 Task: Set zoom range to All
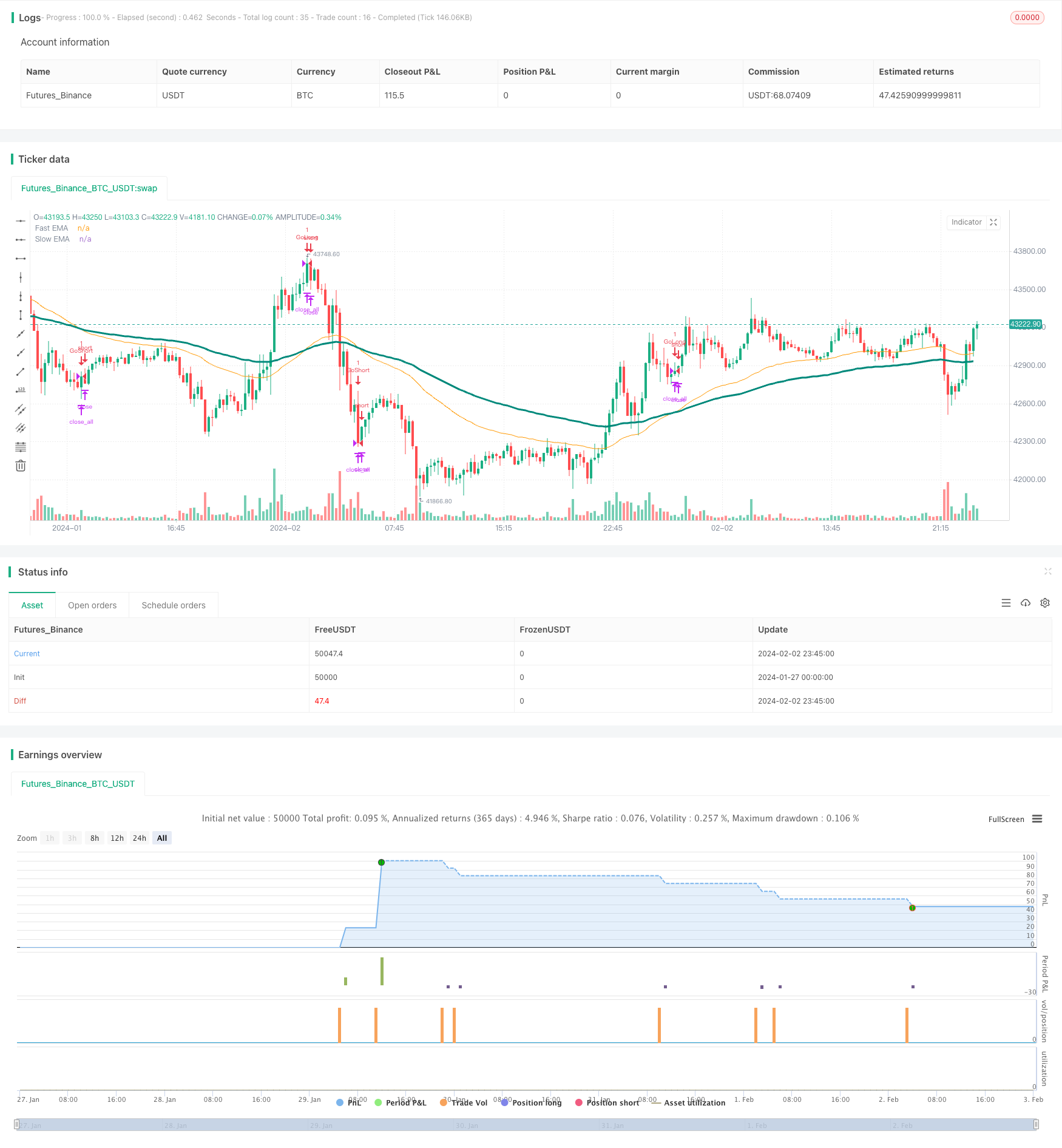coord(162,838)
